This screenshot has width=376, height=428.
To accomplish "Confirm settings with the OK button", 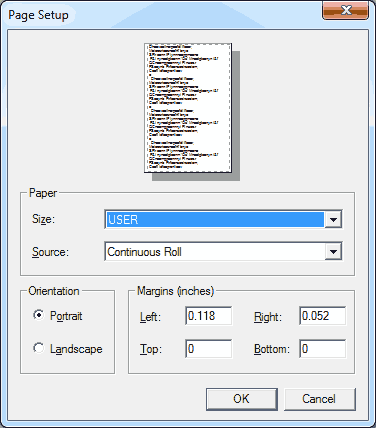I will click(242, 399).
